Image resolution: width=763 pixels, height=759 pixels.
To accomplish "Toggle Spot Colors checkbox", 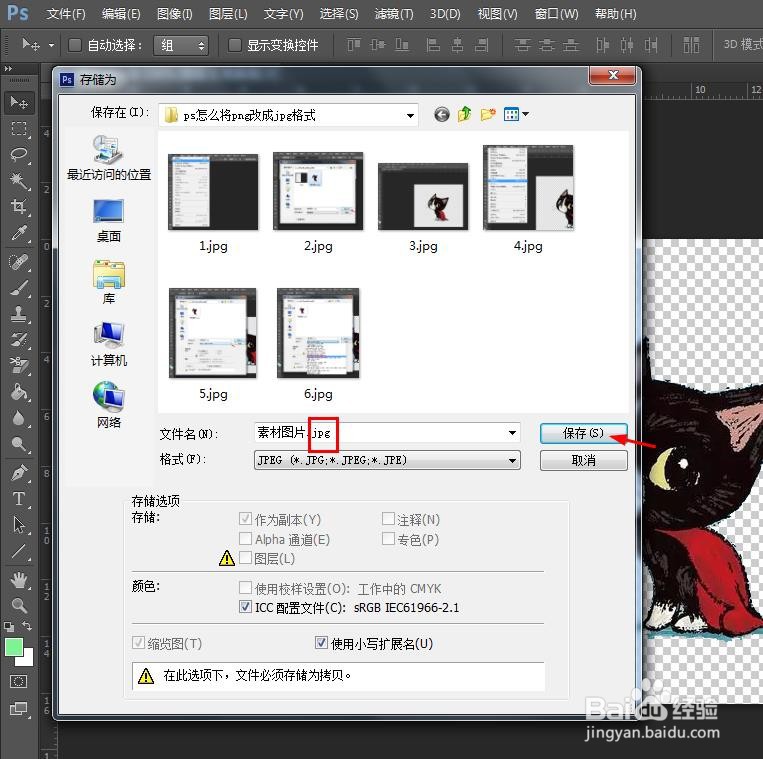I will [x=388, y=539].
